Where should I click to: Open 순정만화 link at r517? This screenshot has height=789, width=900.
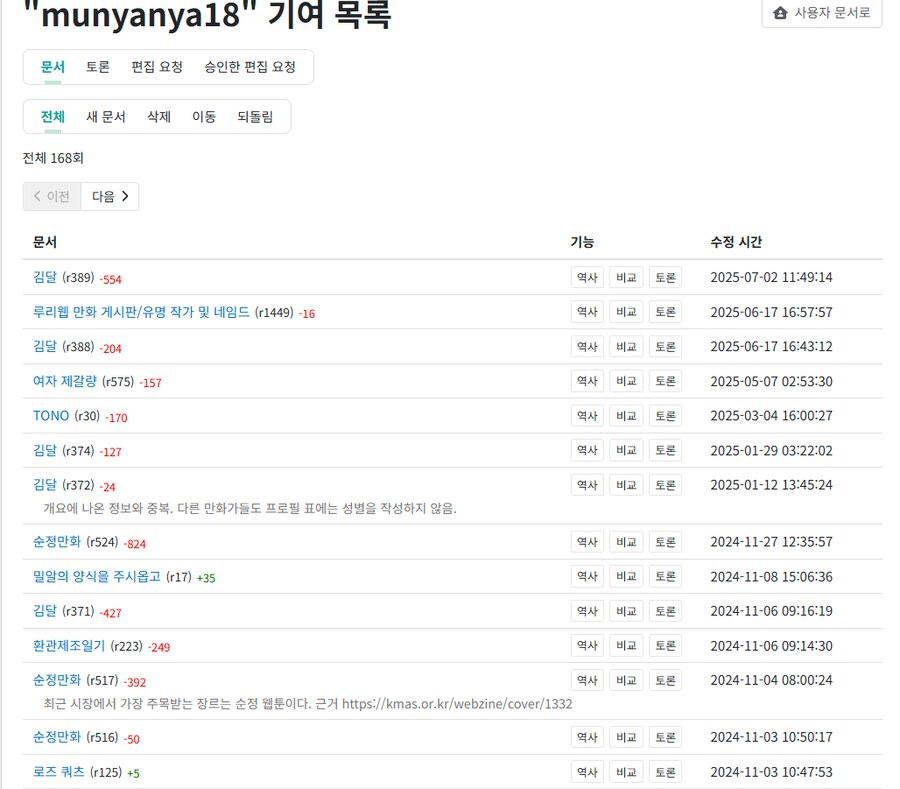point(57,681)
